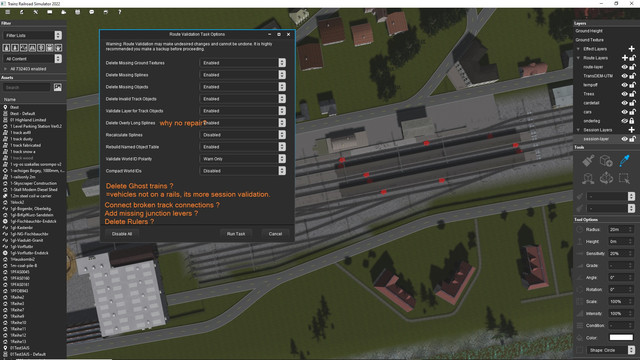The width and height of the screenshot is (640, 360).
Task: Click the Run Task button
Action: (236, 234)
